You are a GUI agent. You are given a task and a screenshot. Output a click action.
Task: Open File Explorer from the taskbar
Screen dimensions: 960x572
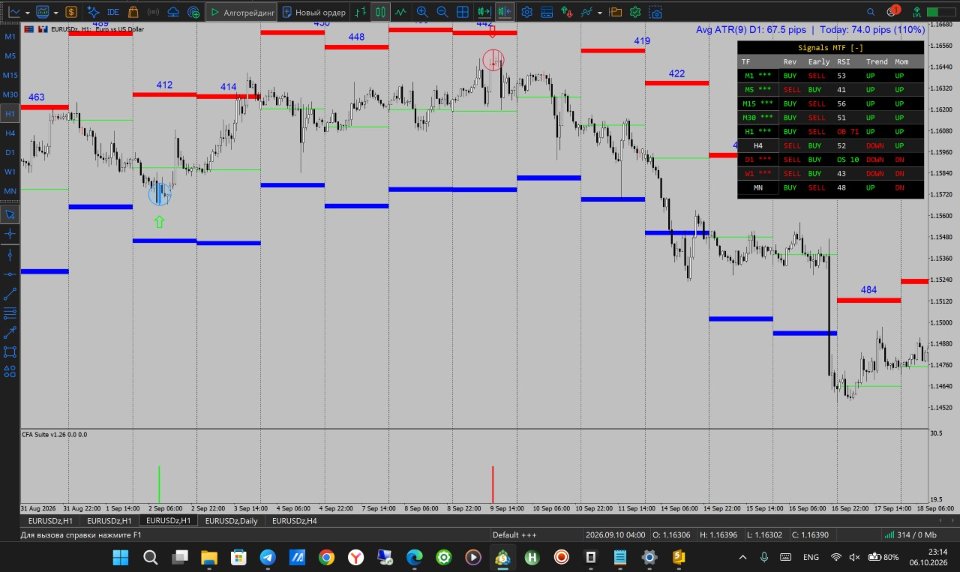coord(209,557)
